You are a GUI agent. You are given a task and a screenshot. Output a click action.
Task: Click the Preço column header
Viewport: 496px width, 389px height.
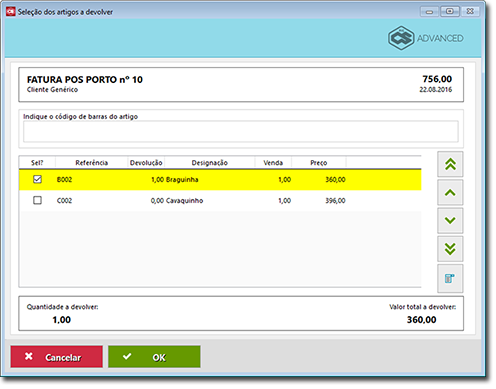point(319,163)
